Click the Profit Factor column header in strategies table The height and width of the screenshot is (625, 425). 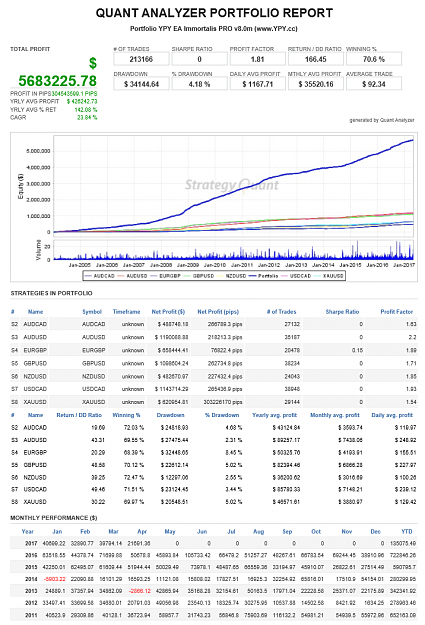coord(397,312)
